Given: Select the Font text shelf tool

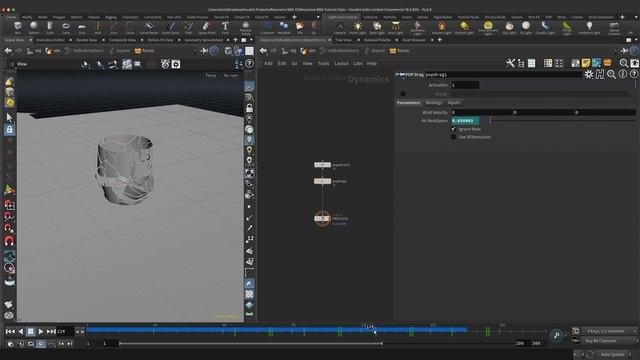Looking at the screenshot, I should [x=225, y=27].
